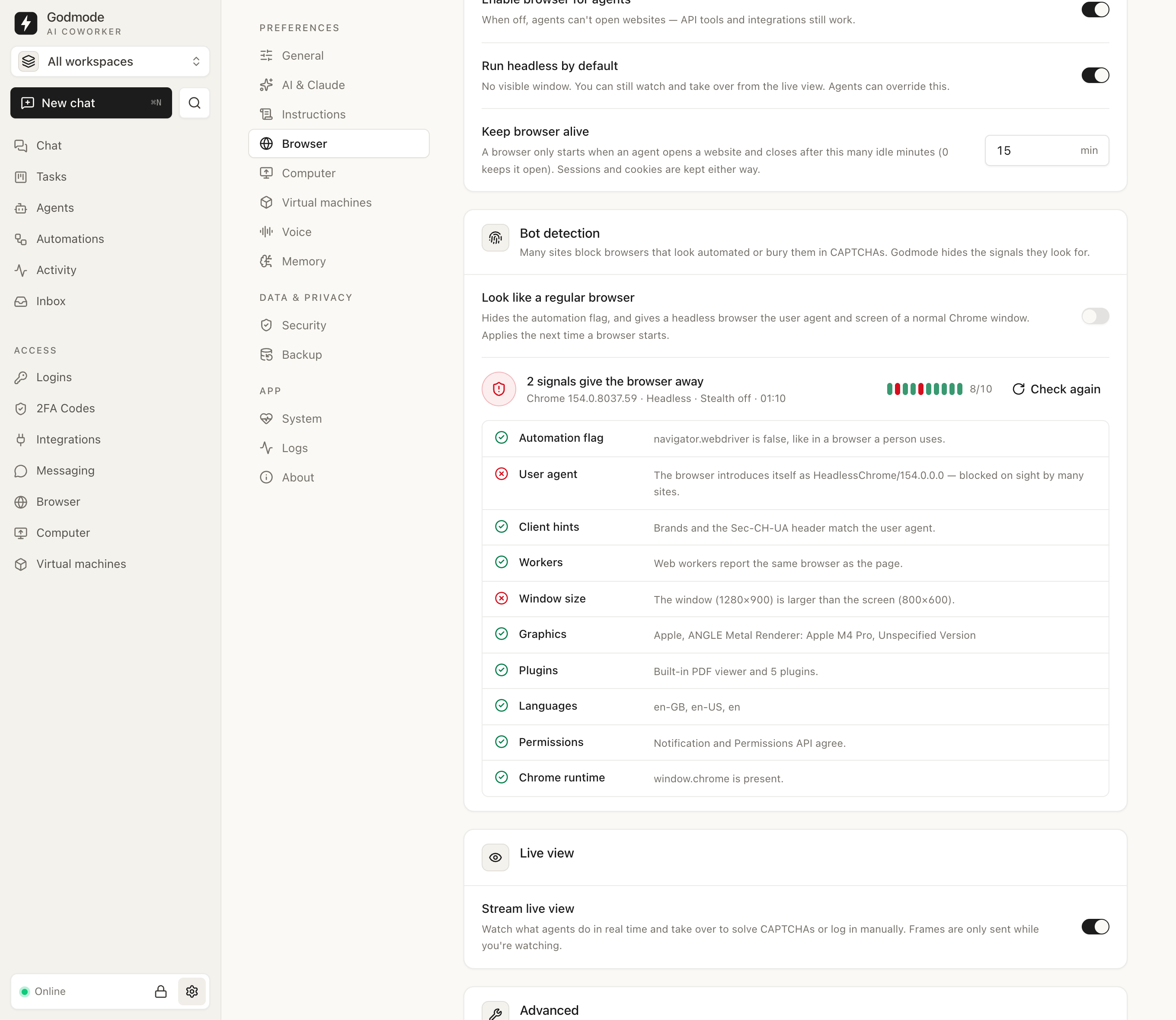Open Virtual machines under Access sidebar

point(110,564)
